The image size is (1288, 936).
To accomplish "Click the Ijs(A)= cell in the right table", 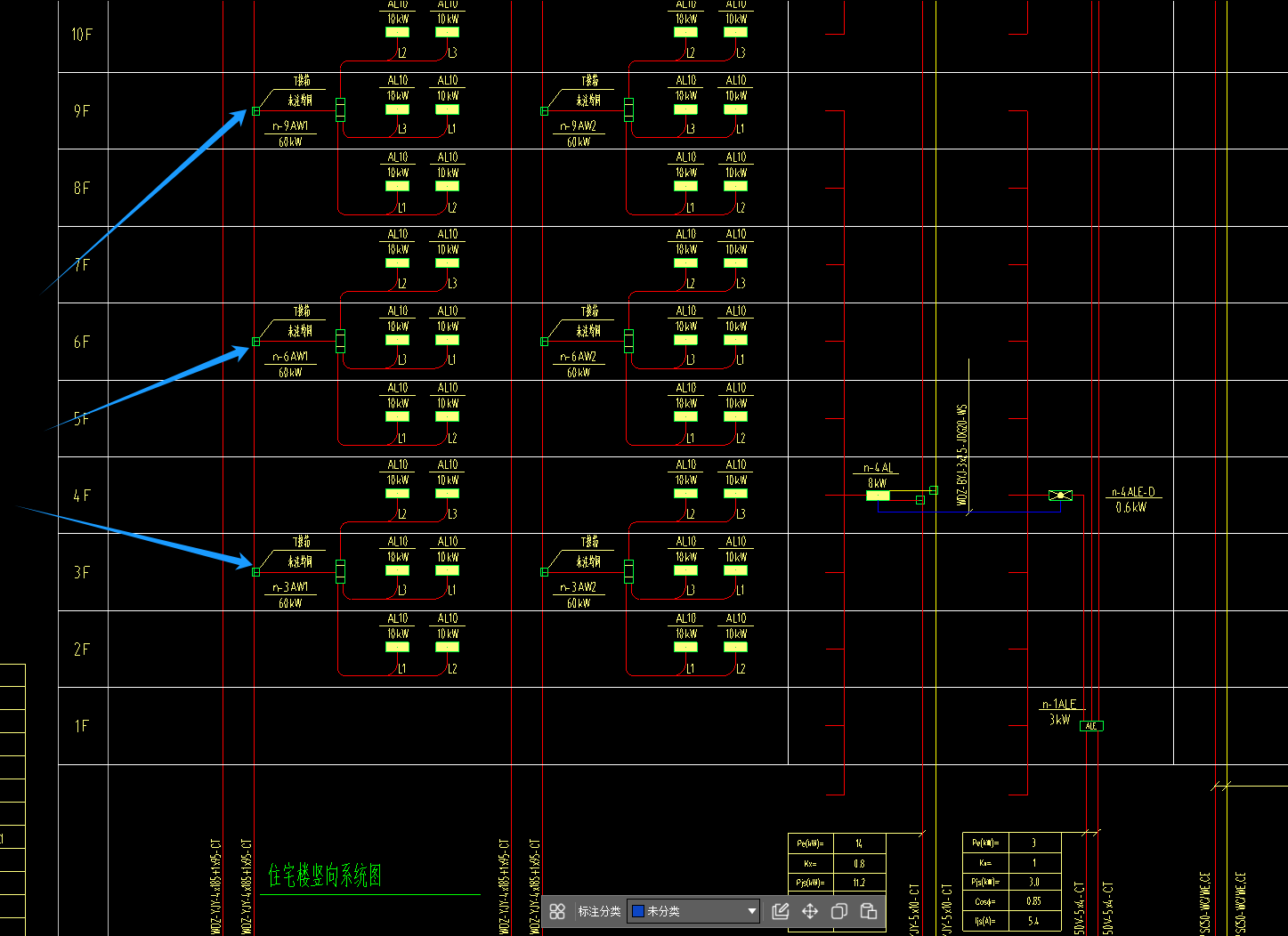I will click(x=984, y=921).
